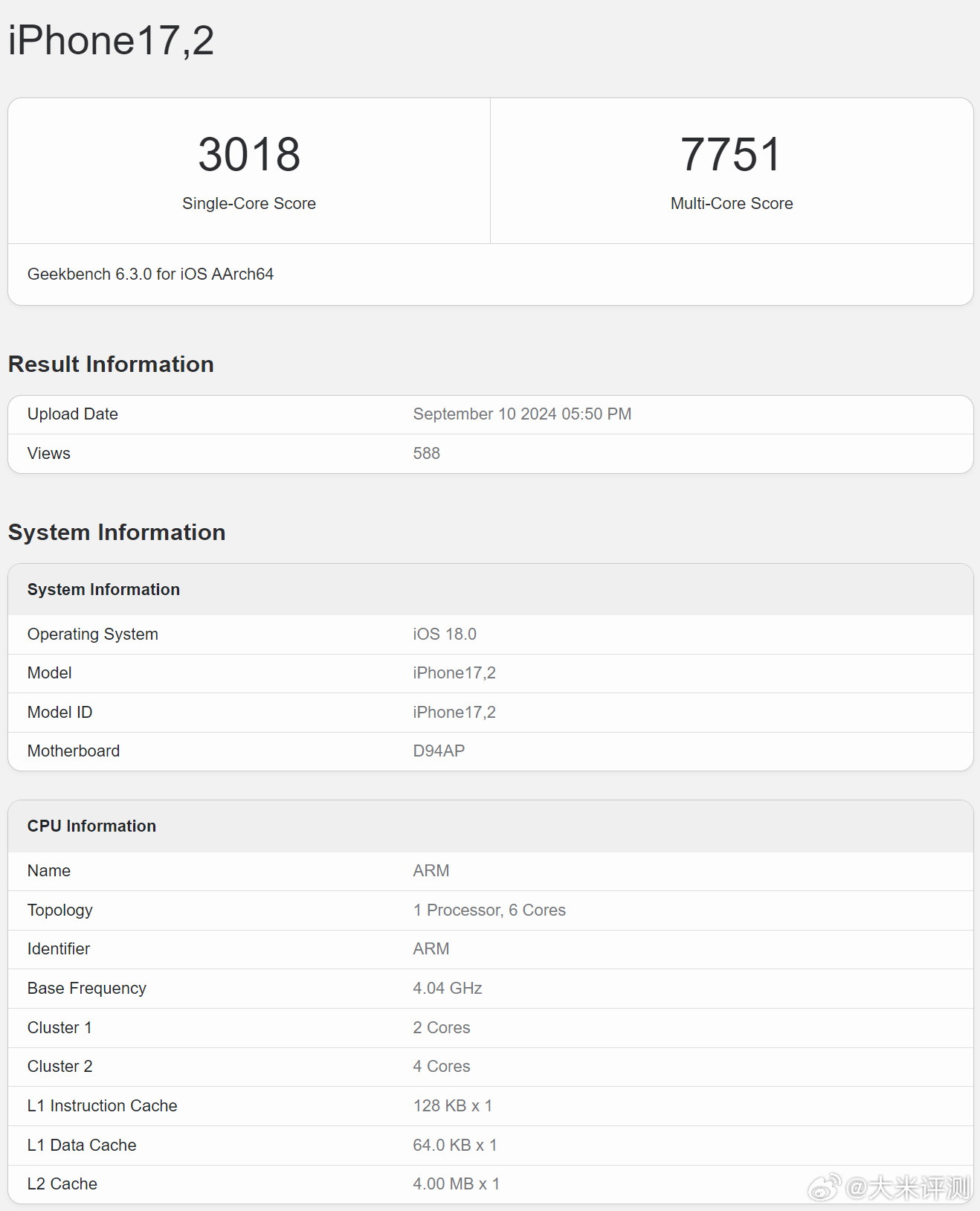Click the Single-Core Score label
980x1211 pixels.
click(249, 204)
